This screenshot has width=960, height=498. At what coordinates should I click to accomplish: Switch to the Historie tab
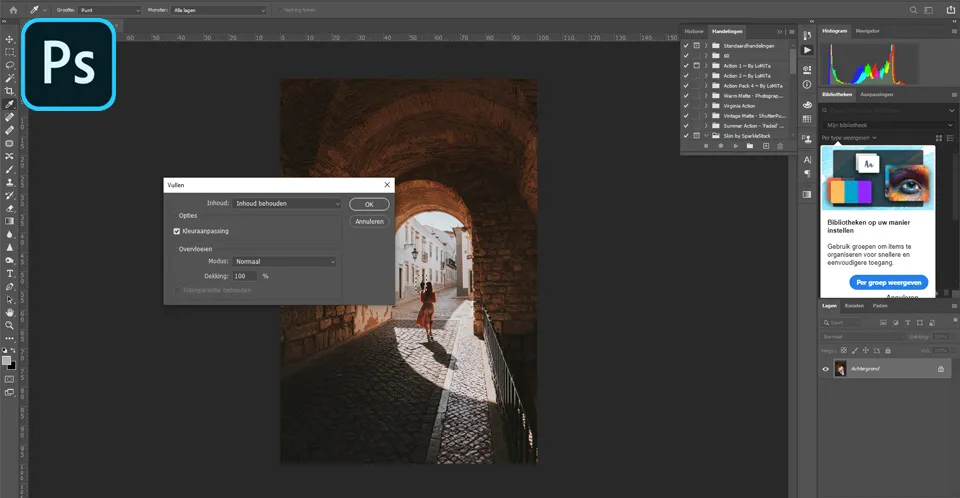(694, 31)
